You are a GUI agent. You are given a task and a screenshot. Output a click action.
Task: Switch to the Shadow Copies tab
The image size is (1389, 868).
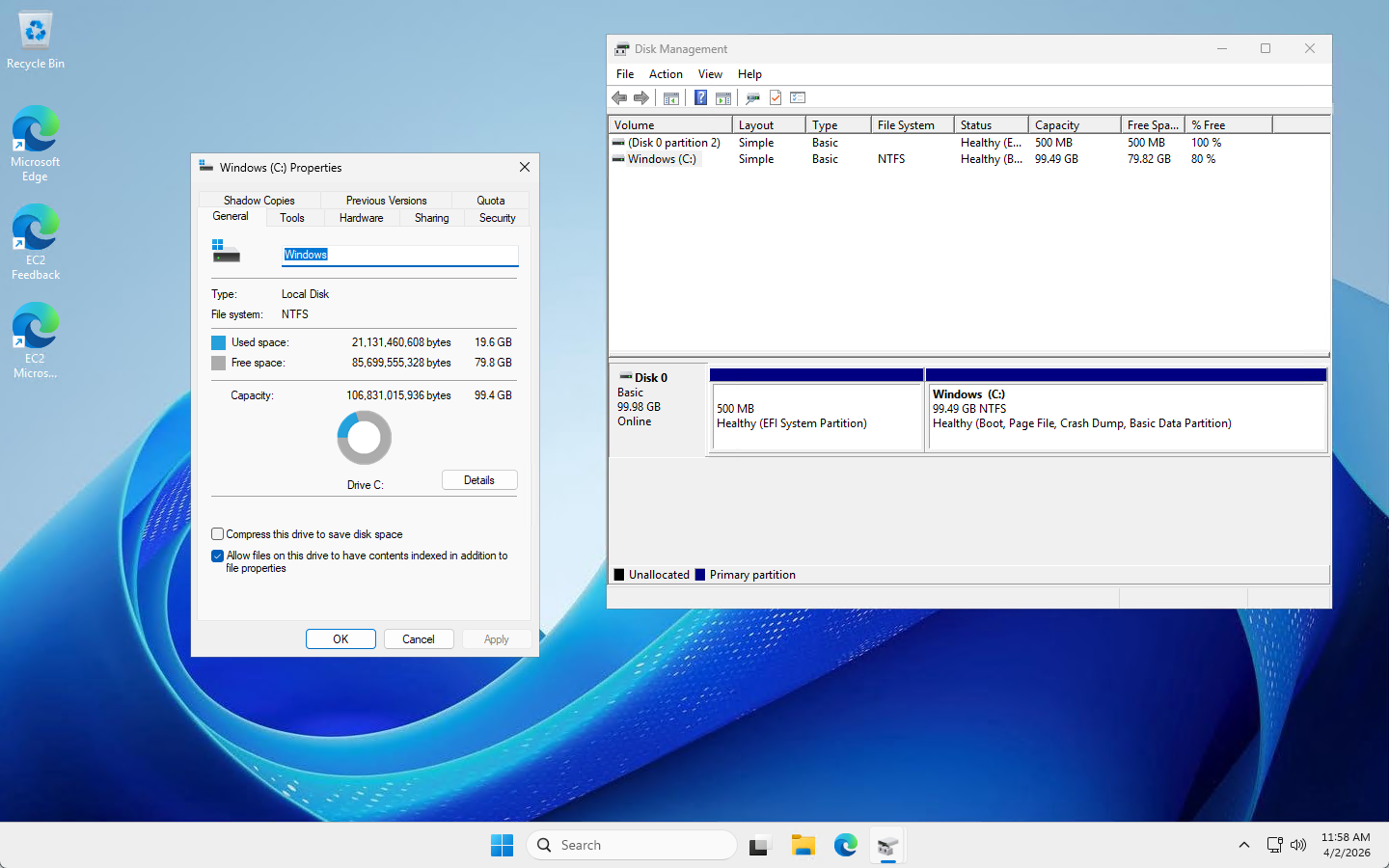(x=259, y=201)
